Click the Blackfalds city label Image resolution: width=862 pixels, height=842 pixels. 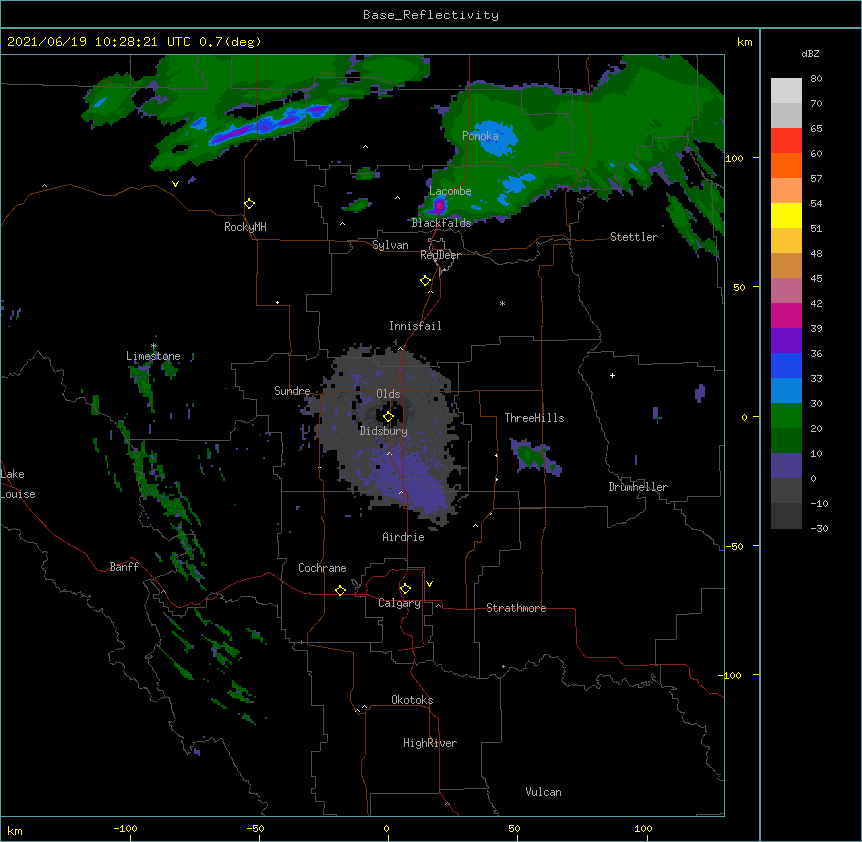(x=441, y=223)
